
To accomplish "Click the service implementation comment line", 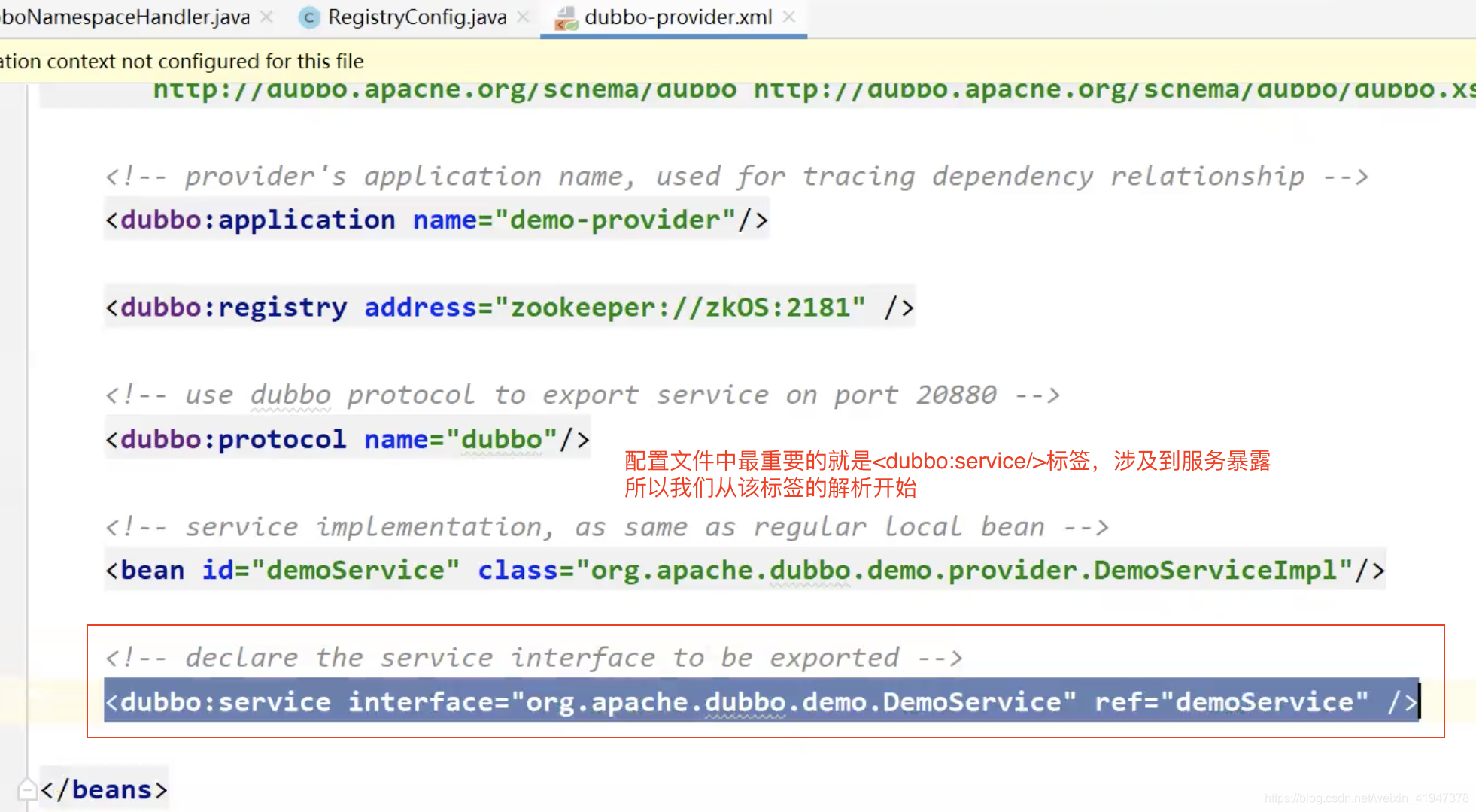I will point(606,526).
